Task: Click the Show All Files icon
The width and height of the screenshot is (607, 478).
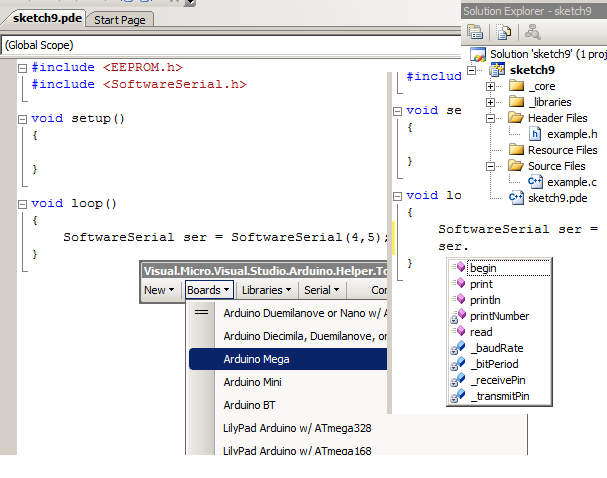Action: coord(504,33)
